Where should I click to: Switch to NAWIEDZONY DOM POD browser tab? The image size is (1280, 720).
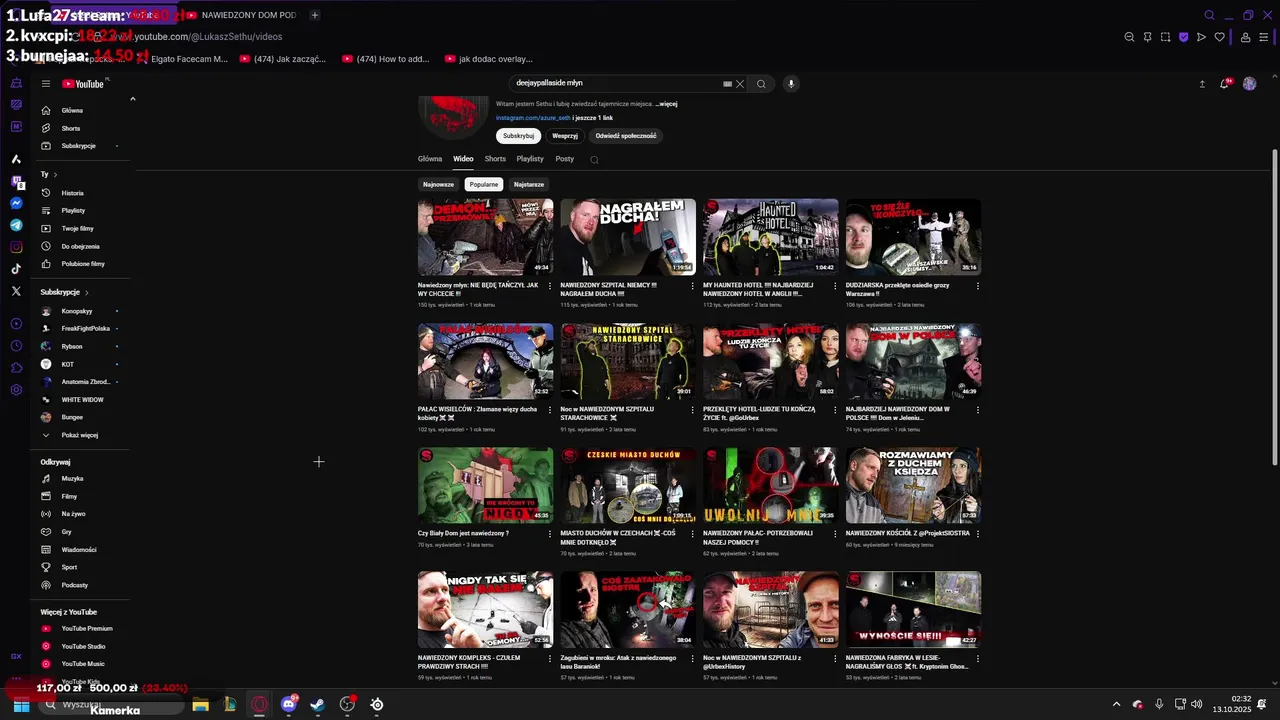pyautogui.click(x=242, y=15)
